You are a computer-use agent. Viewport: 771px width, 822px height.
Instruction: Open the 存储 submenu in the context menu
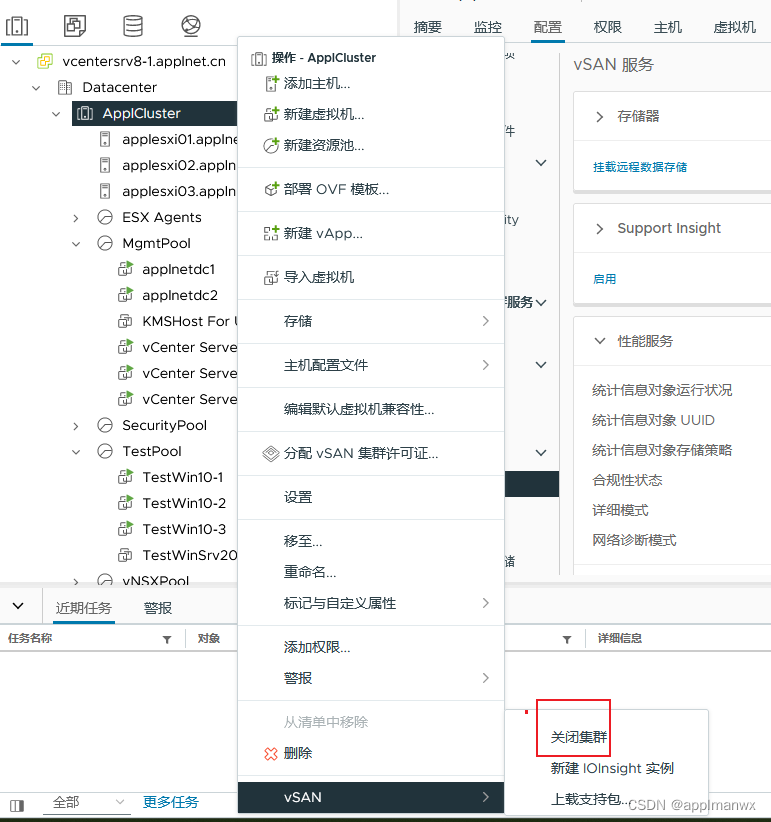click(371, 321)
